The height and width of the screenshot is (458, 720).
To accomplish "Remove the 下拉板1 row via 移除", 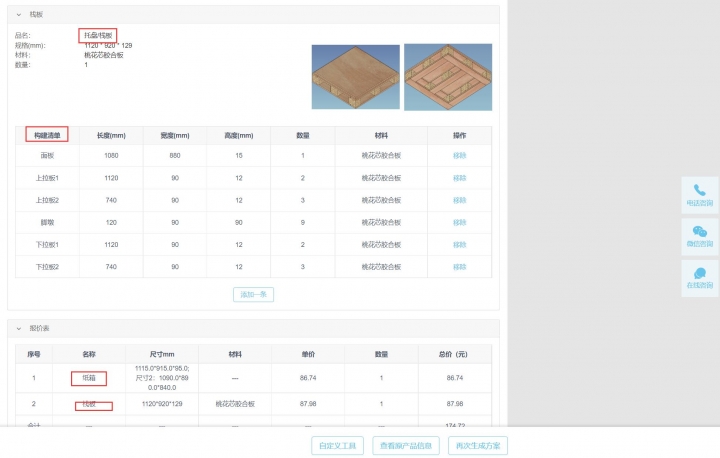I will (459, 245).
